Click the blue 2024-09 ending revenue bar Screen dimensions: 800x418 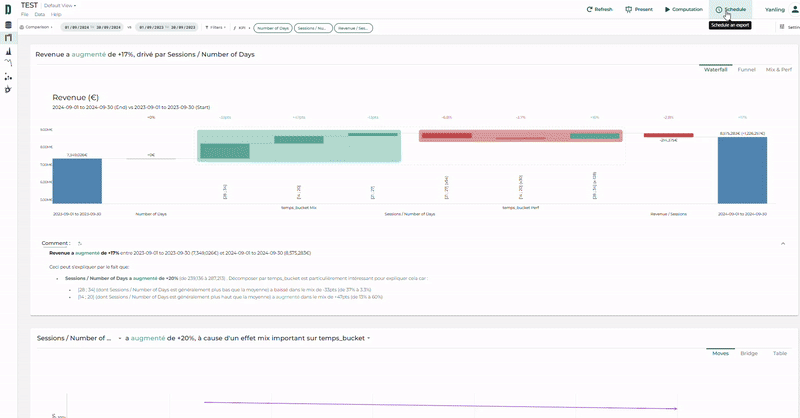742,170
